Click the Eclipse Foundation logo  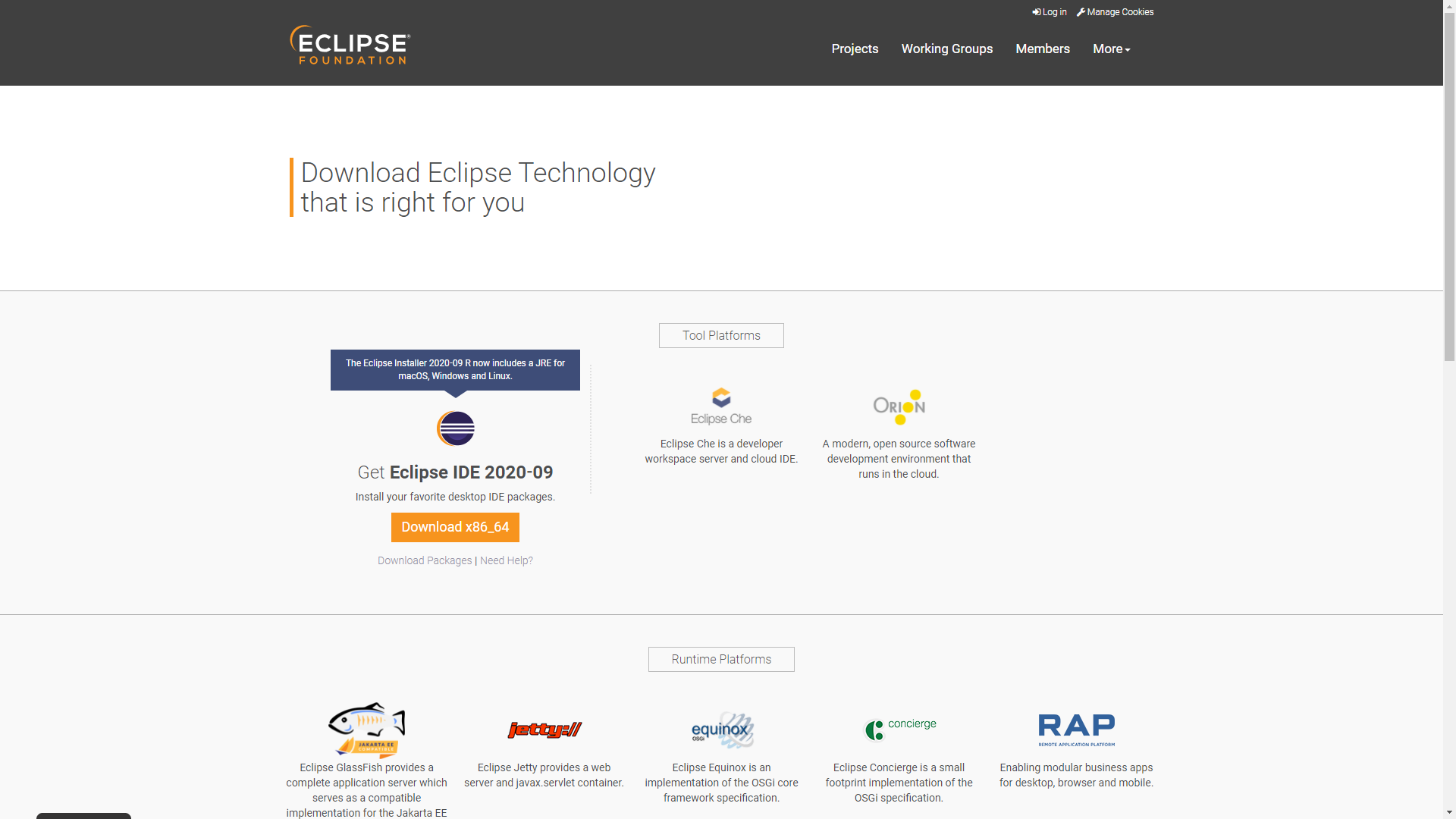[x=350, y=45]
